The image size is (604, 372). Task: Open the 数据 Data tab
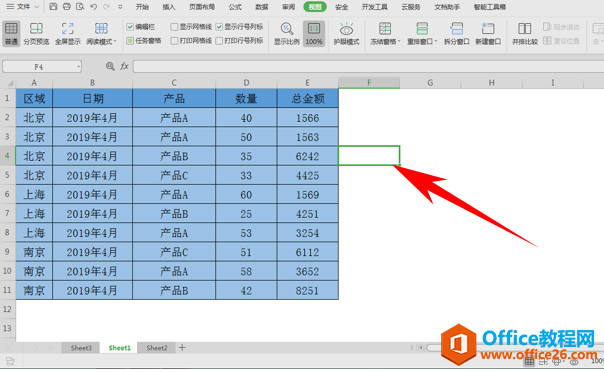point(262,7)
